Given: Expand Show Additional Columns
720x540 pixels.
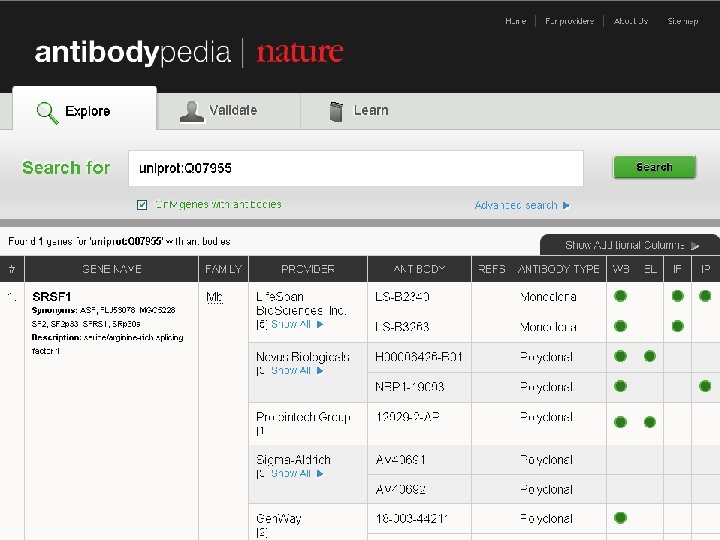Looking at the screenshot, I should pos(632,245).
